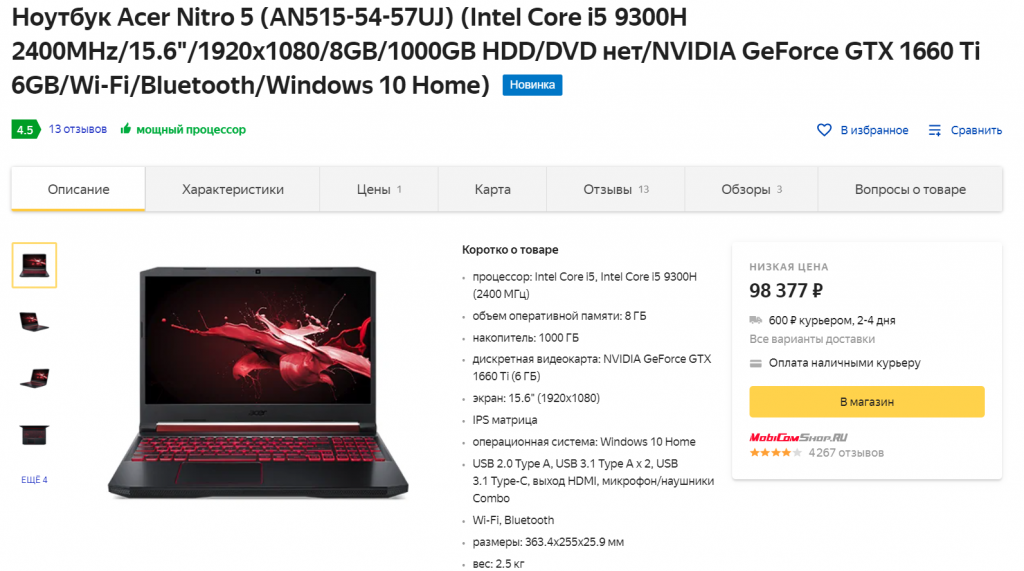The width and height of the screenshot is (1024, 571).
Task: Click the В магазин button
Action: pos(867,402)
